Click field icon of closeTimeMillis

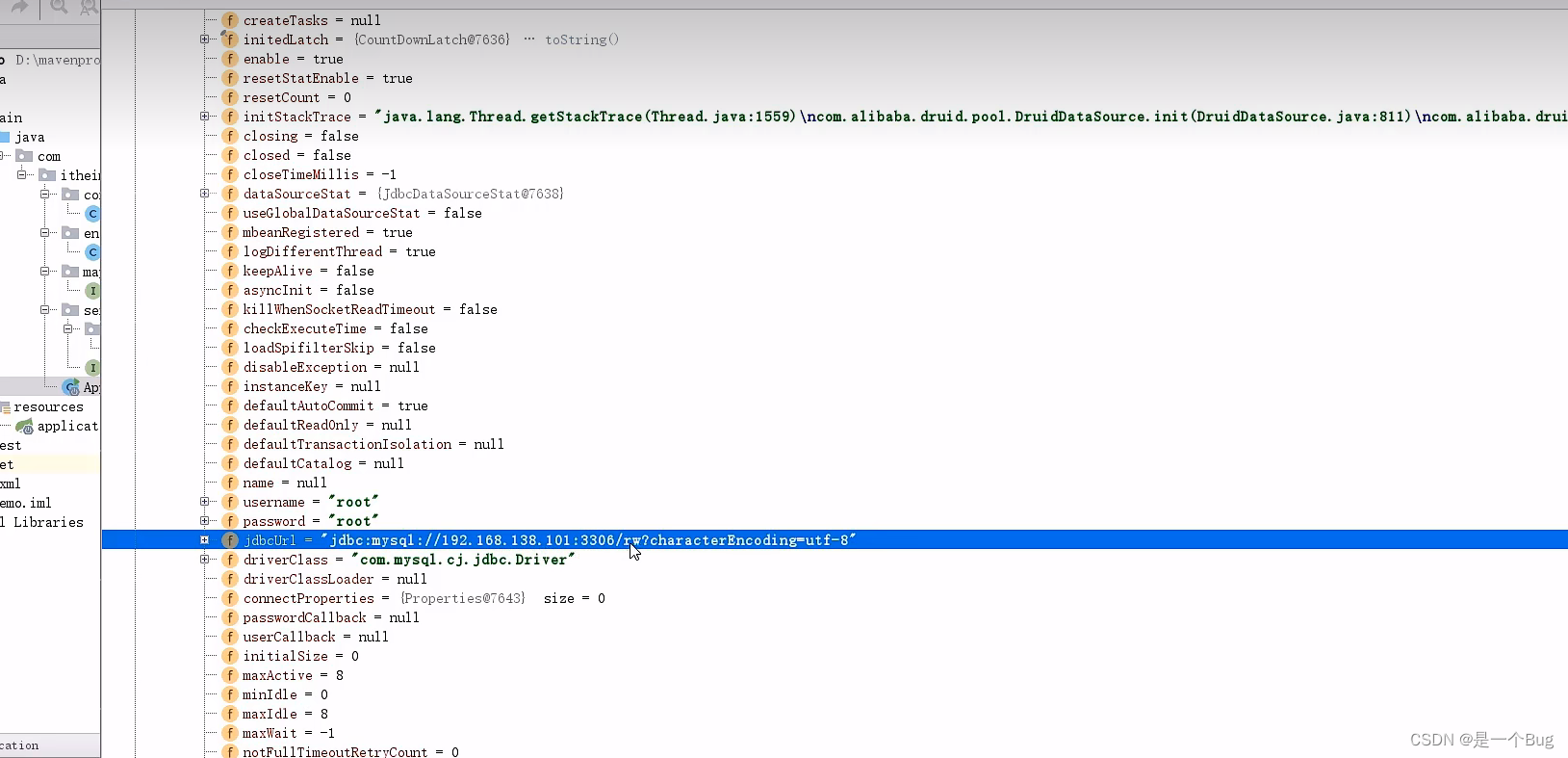pos(230,174)
